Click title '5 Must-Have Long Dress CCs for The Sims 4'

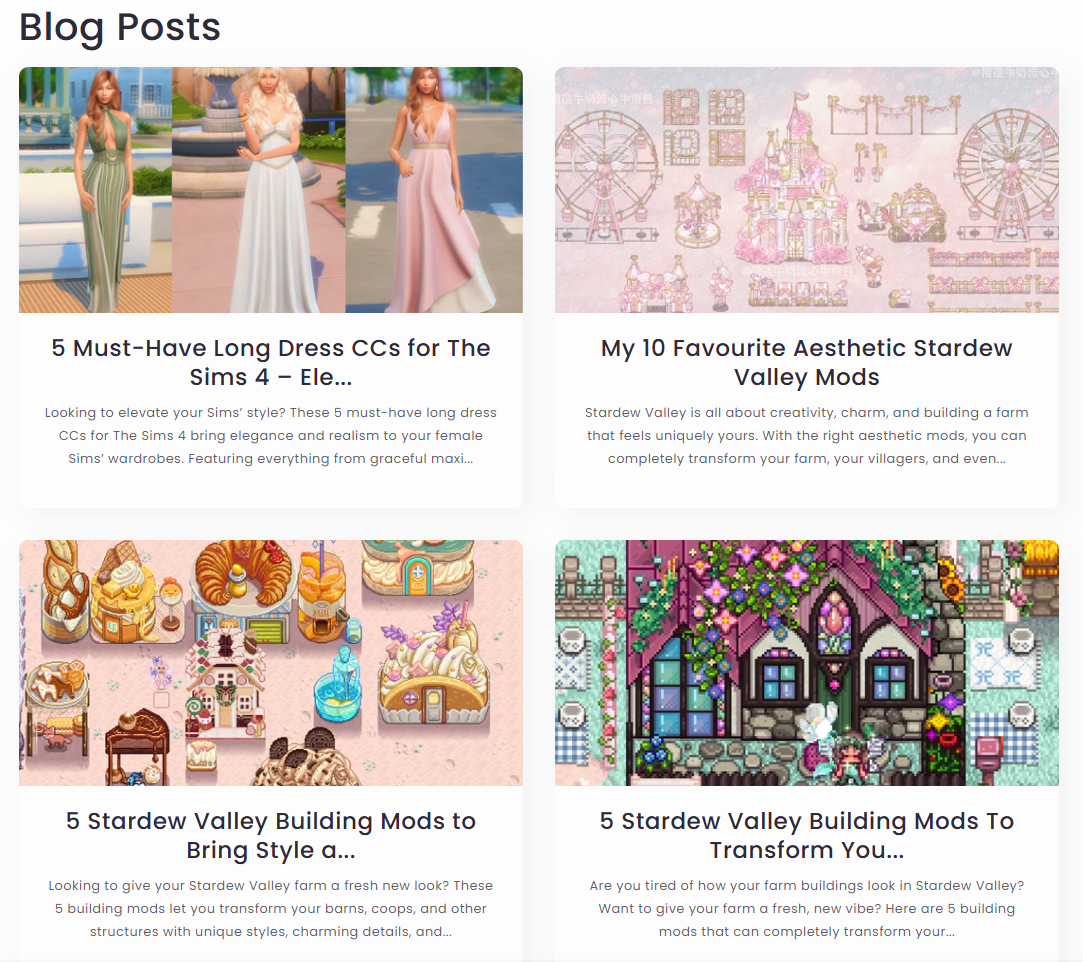point(271,363)
